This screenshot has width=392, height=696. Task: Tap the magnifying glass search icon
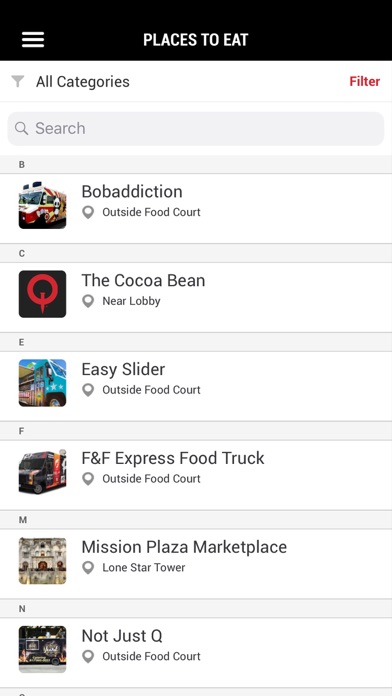tap(21, 128)
